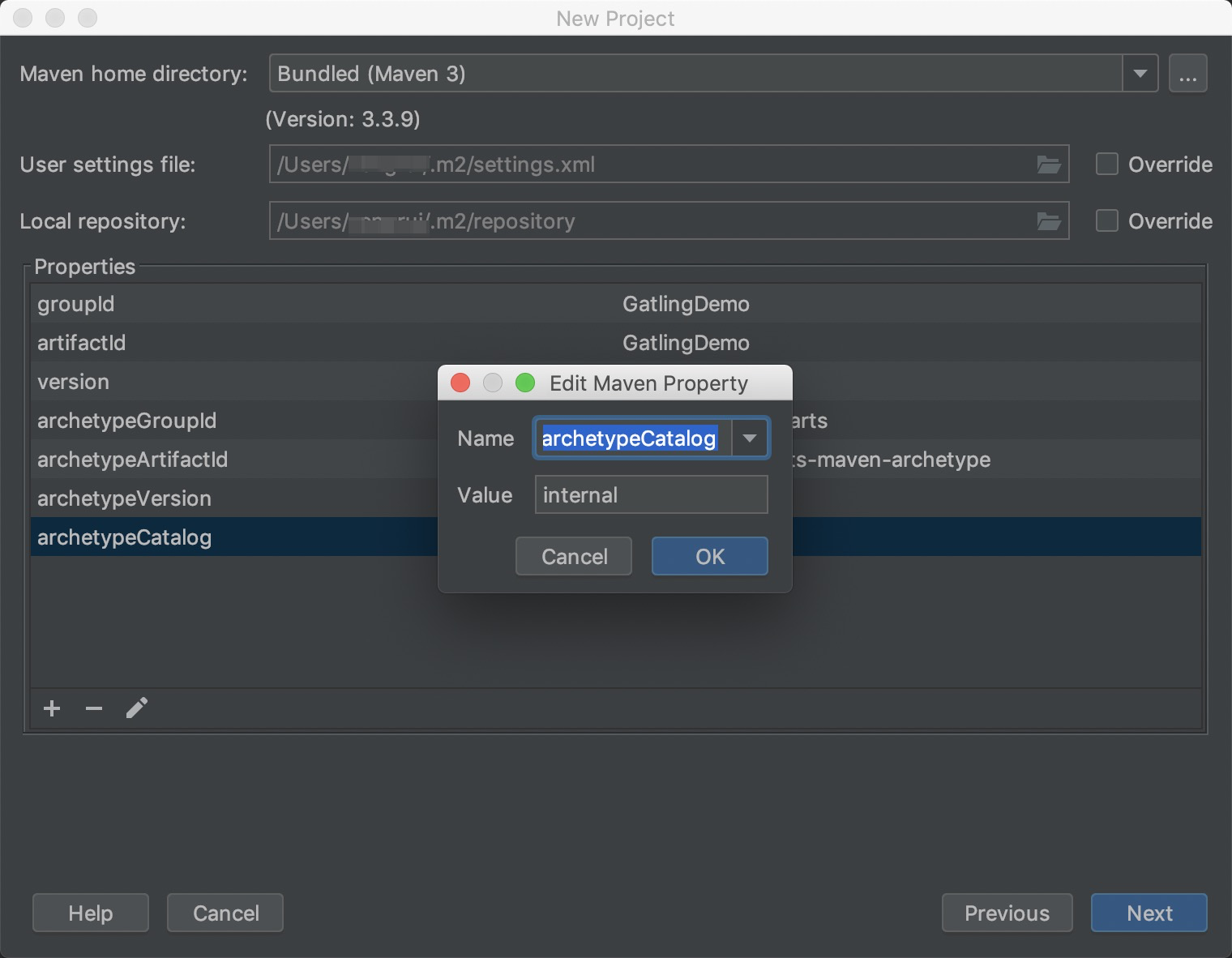Screen dimensions: 1232x958
Task: Click the groupId value GatlingDemo
Action: tap(686, 304)
